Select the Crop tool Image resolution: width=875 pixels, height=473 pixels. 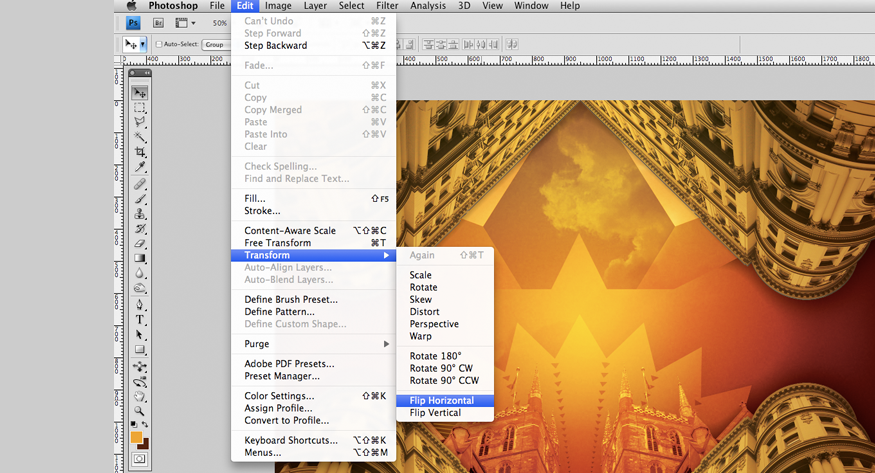140,152
